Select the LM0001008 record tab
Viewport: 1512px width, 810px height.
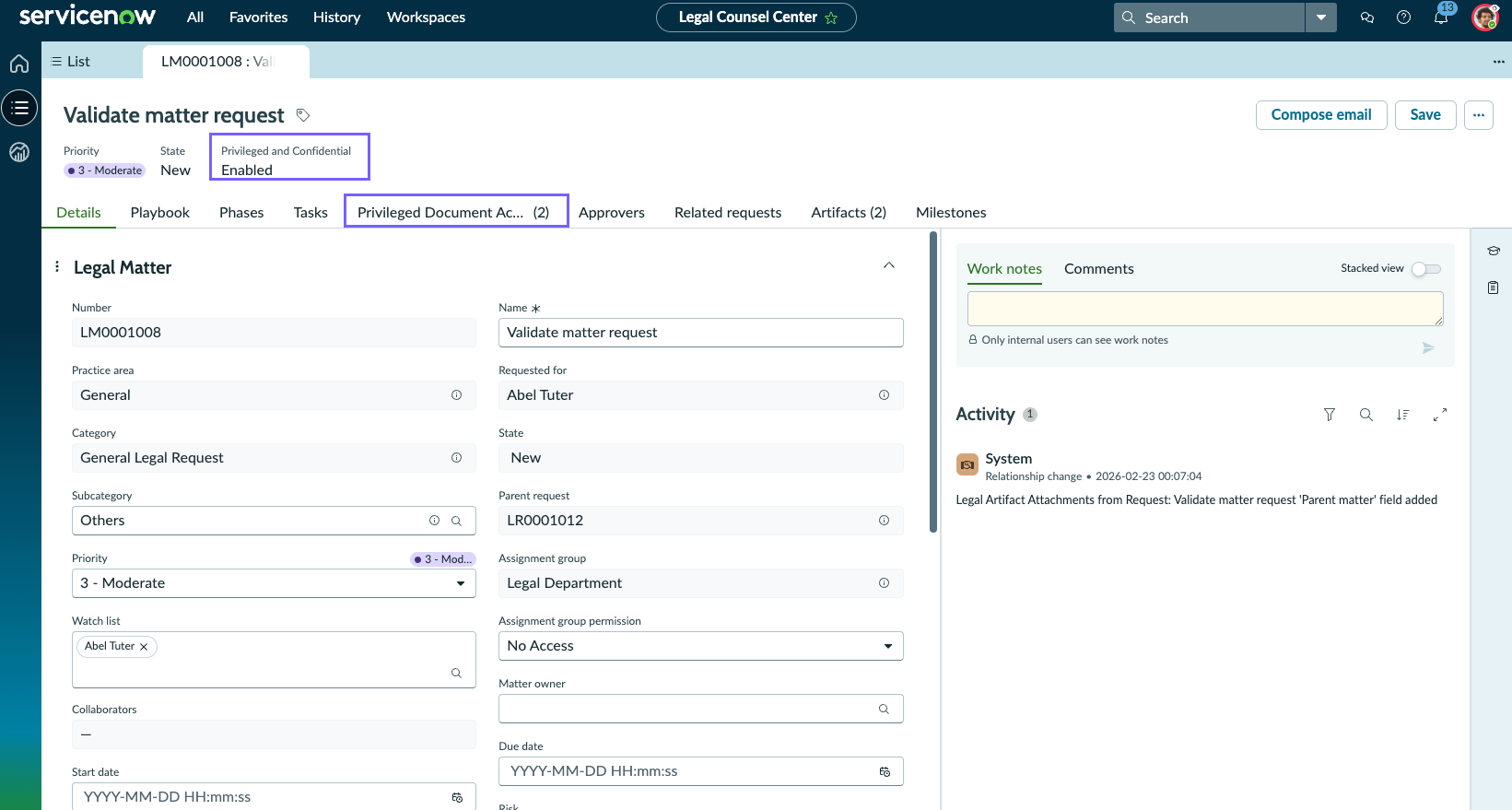click(226, 62)
